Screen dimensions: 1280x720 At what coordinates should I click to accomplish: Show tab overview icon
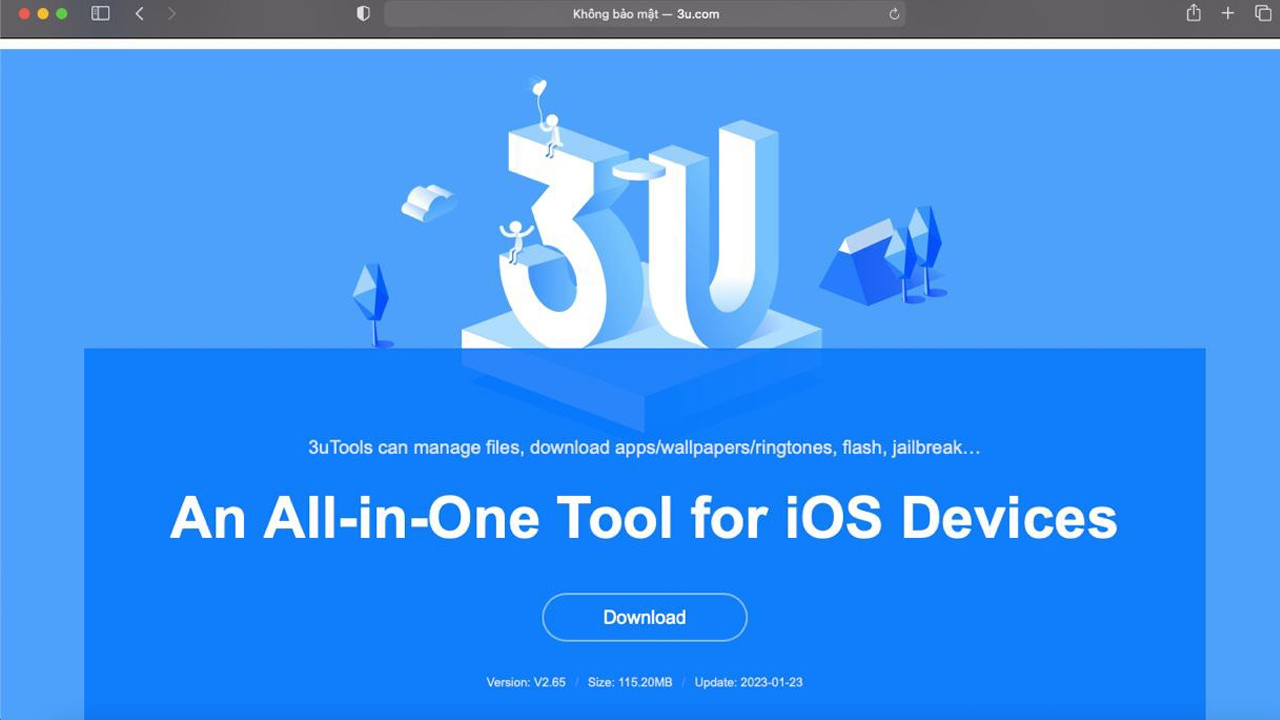[1262, 14]
